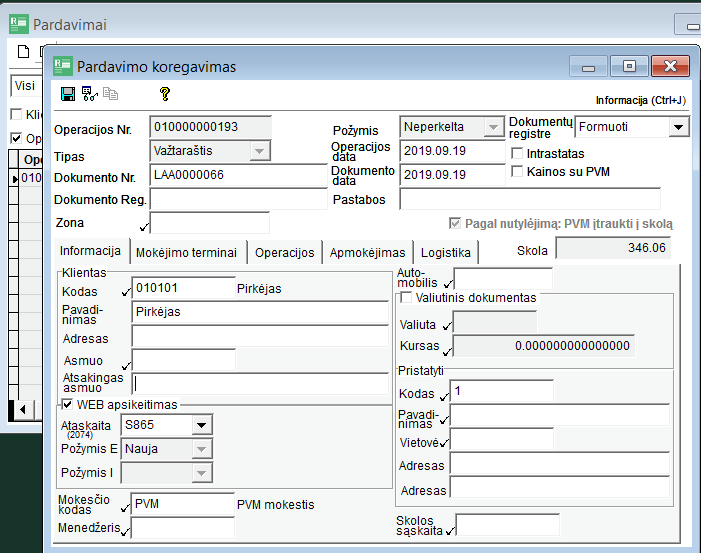Toggle the Intrastatas checkbox
Screen dimensions: 704x556
517,154
